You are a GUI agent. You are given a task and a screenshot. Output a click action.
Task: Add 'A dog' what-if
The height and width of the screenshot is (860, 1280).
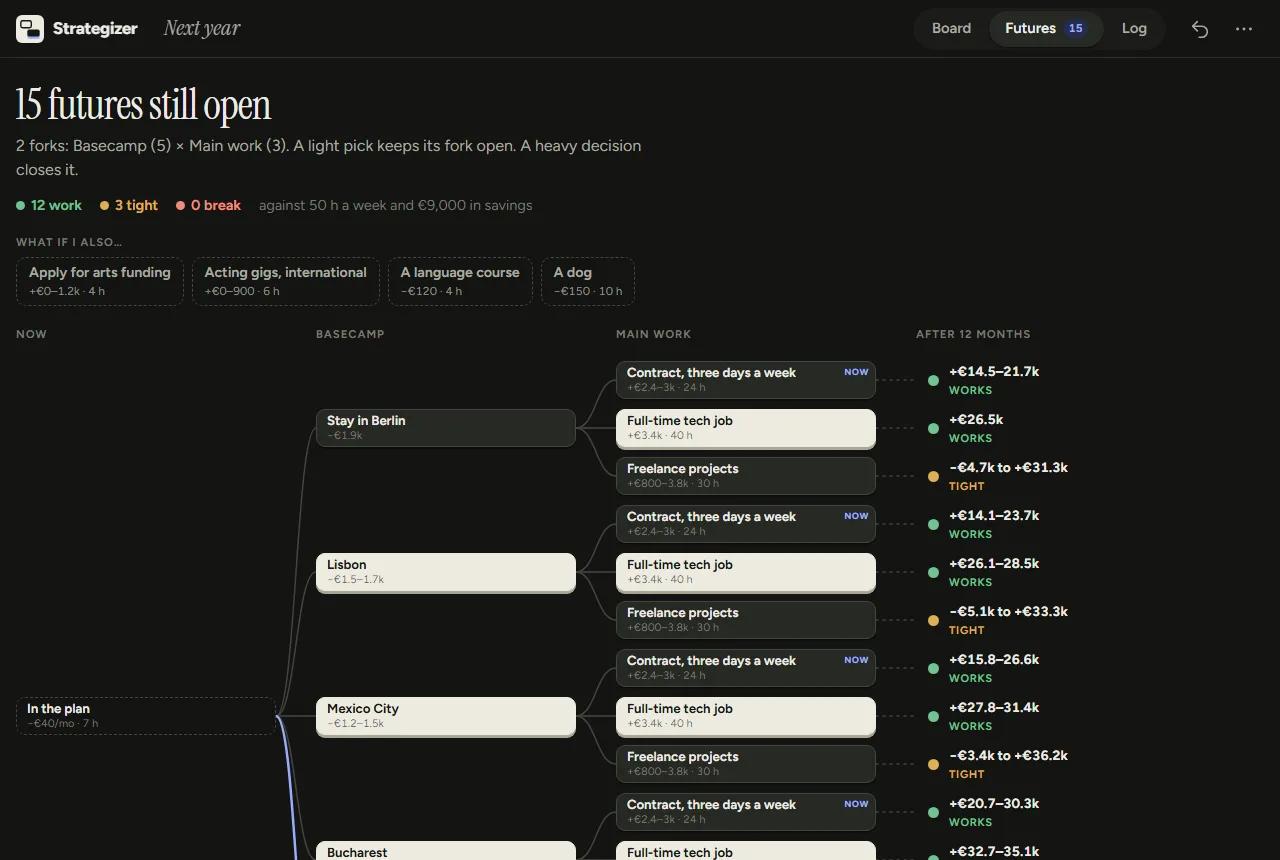[x=588, y=281]
